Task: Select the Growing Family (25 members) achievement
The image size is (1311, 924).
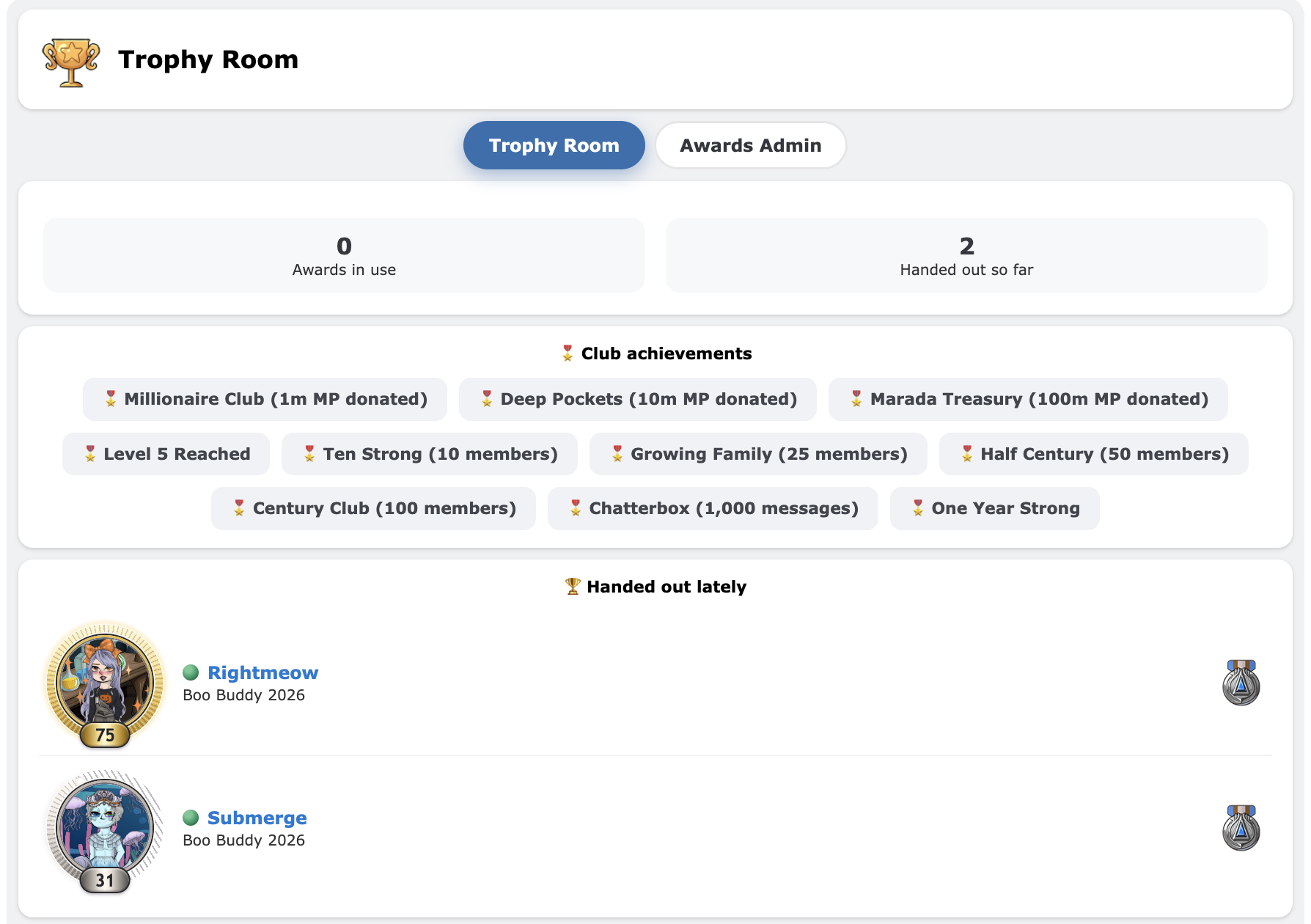Action: [758, 454]
